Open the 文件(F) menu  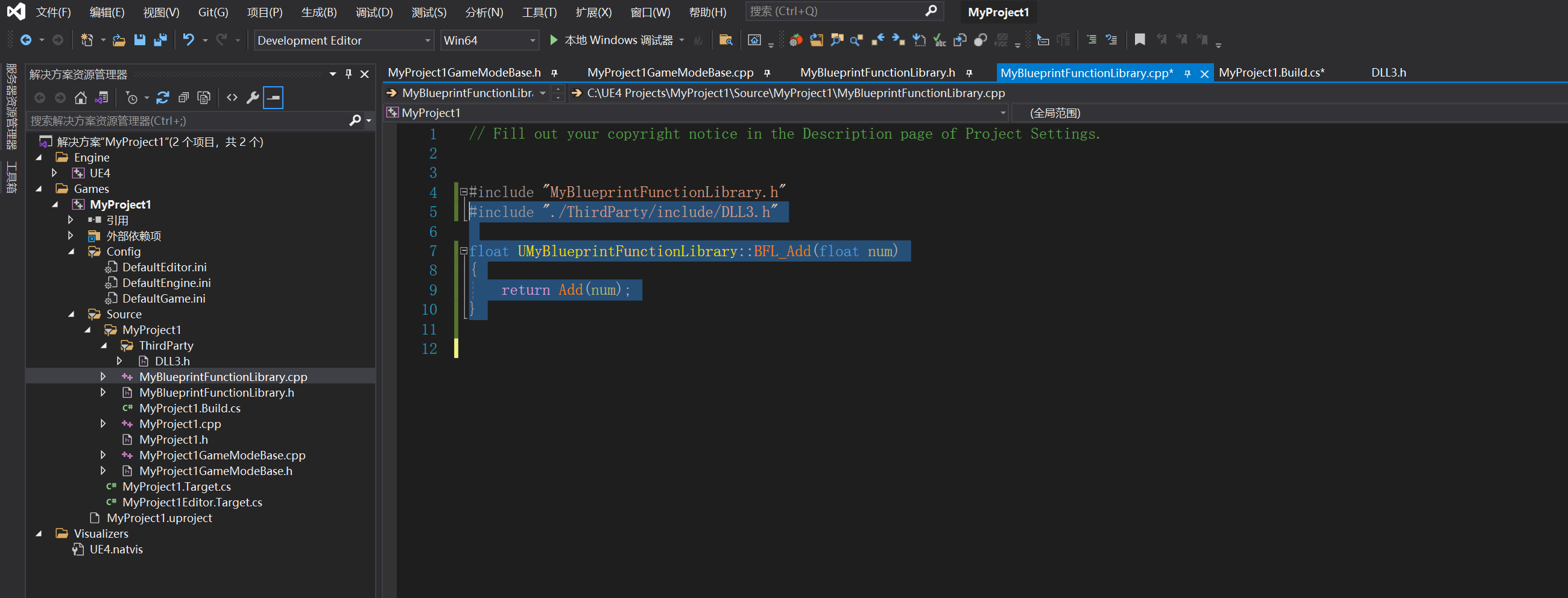click(x=53, y=12)
